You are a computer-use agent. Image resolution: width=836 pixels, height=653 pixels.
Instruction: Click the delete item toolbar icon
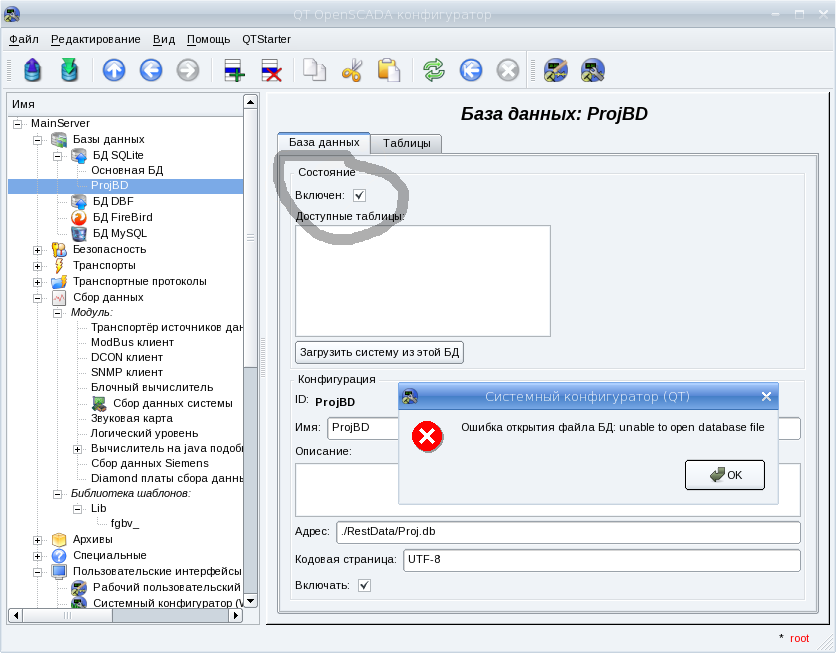pos(270,70)
